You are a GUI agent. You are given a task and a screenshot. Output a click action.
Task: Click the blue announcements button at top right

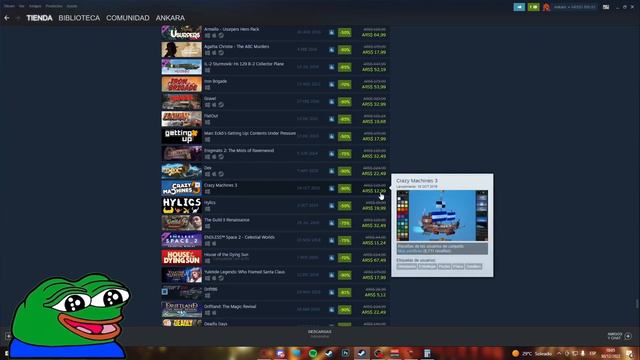coord(519,7)
